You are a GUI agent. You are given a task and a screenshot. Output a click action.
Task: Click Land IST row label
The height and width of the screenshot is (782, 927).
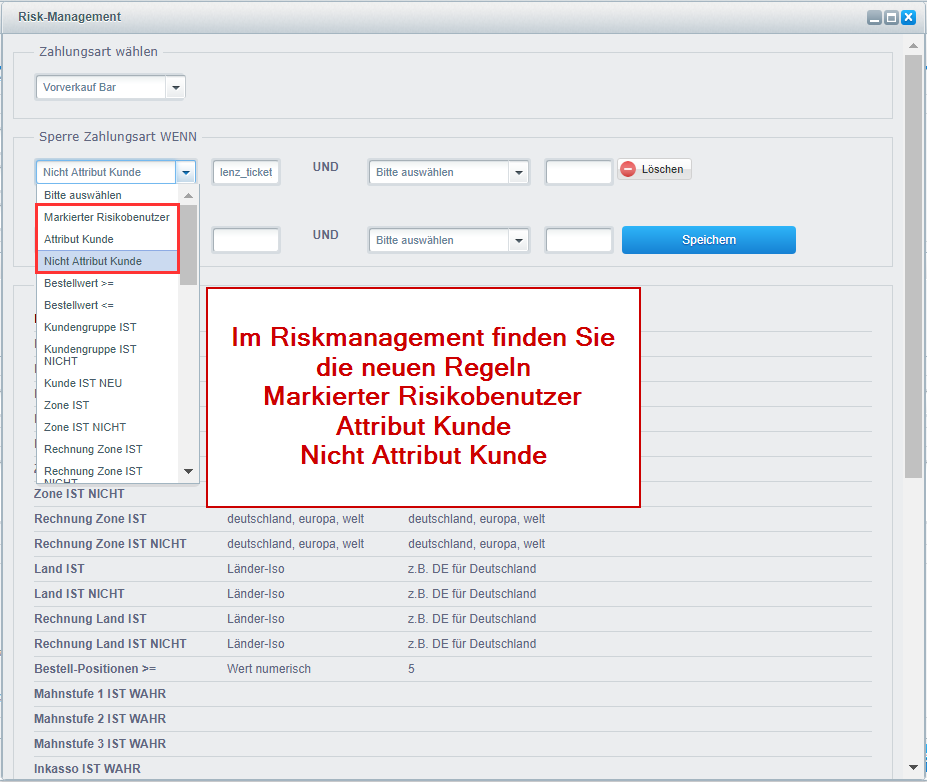[59, 569]
